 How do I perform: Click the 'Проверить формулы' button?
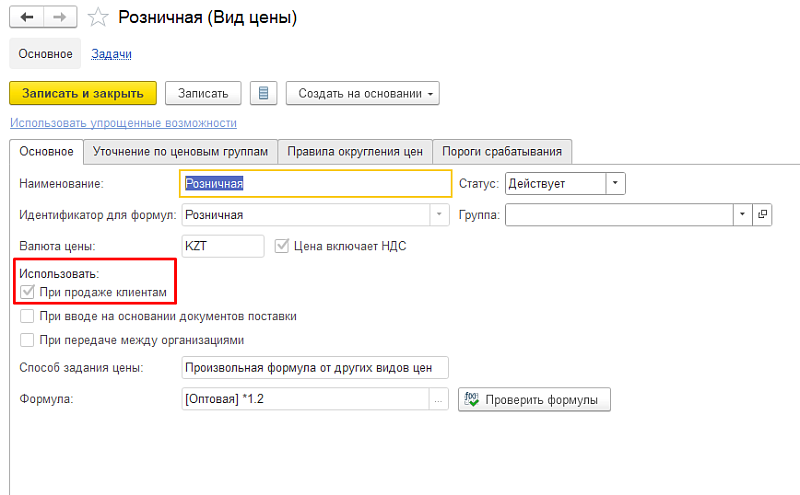click(x=534, y=400)
